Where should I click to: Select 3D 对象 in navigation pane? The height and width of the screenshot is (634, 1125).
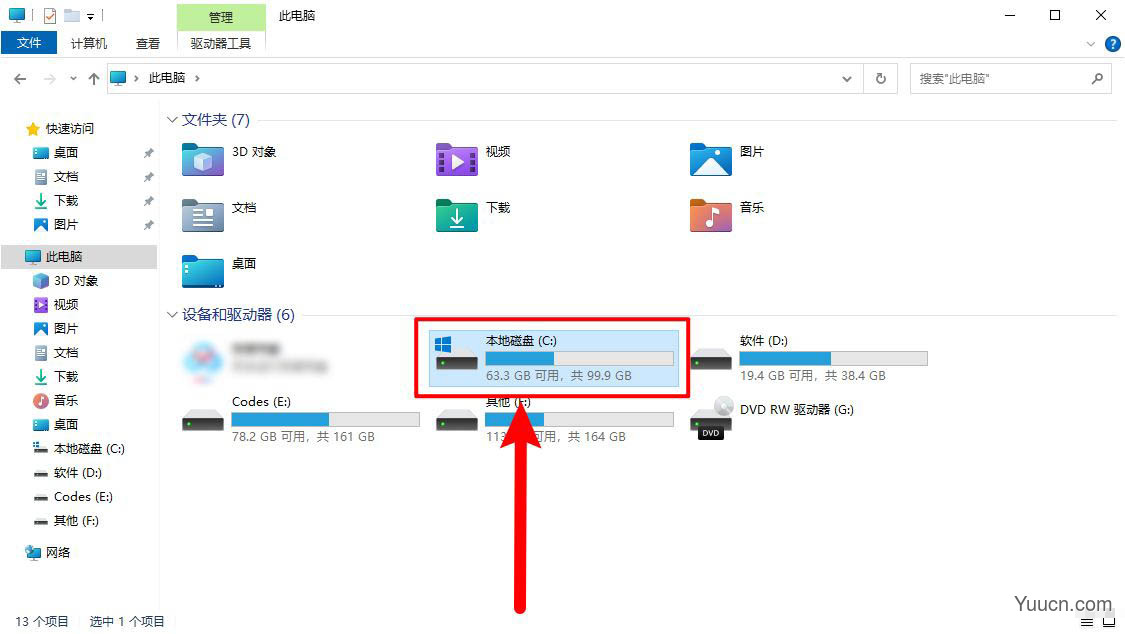76,280
